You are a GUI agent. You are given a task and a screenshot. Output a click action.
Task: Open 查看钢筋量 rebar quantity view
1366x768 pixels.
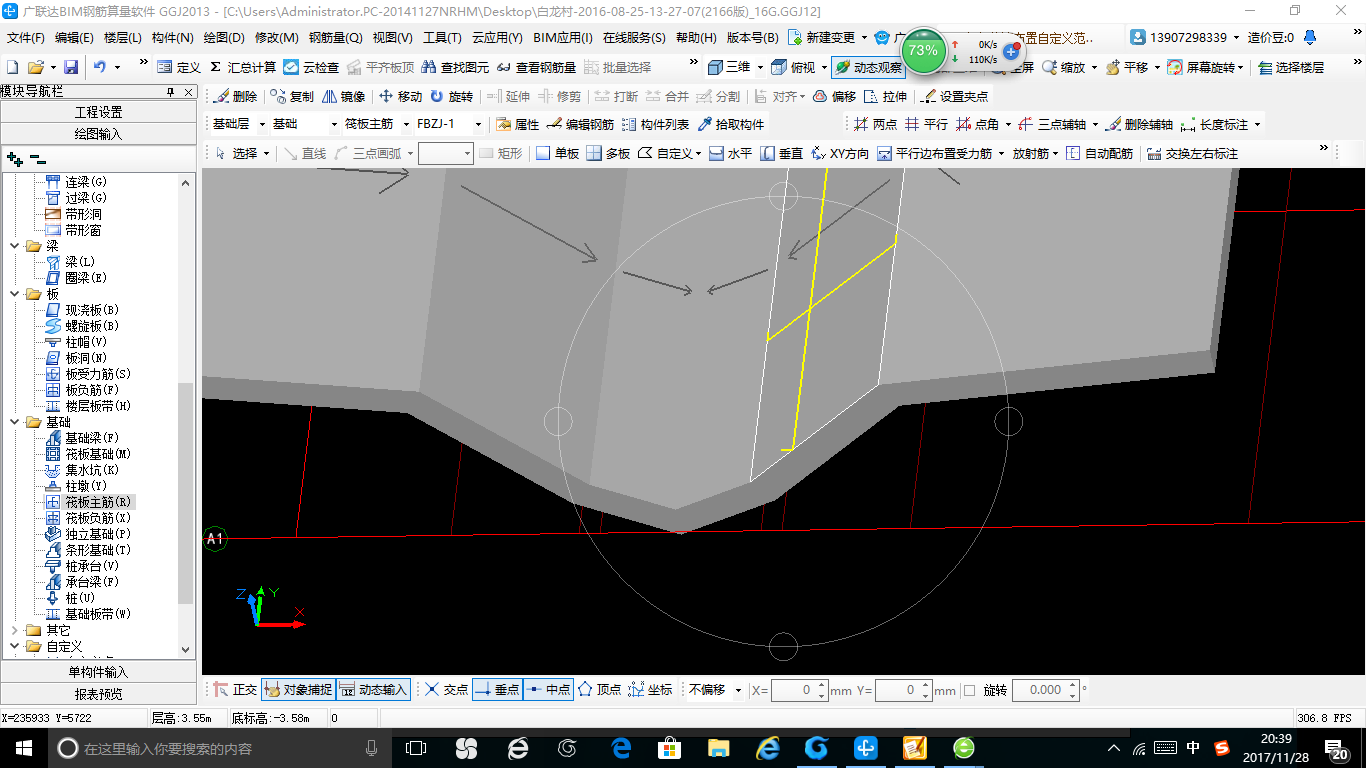pos(537,67)
